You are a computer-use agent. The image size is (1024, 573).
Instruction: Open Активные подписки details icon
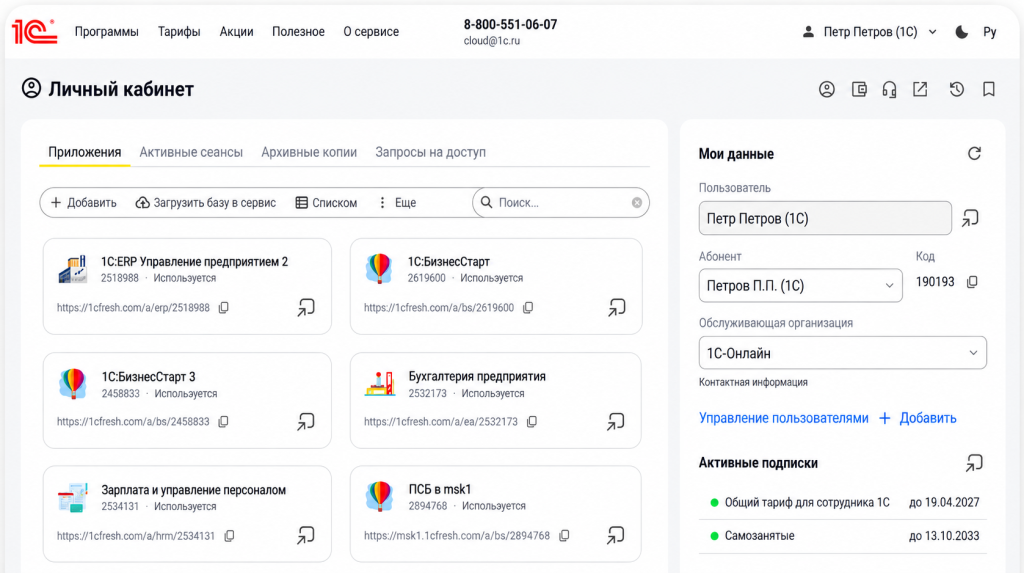point(974,463)
